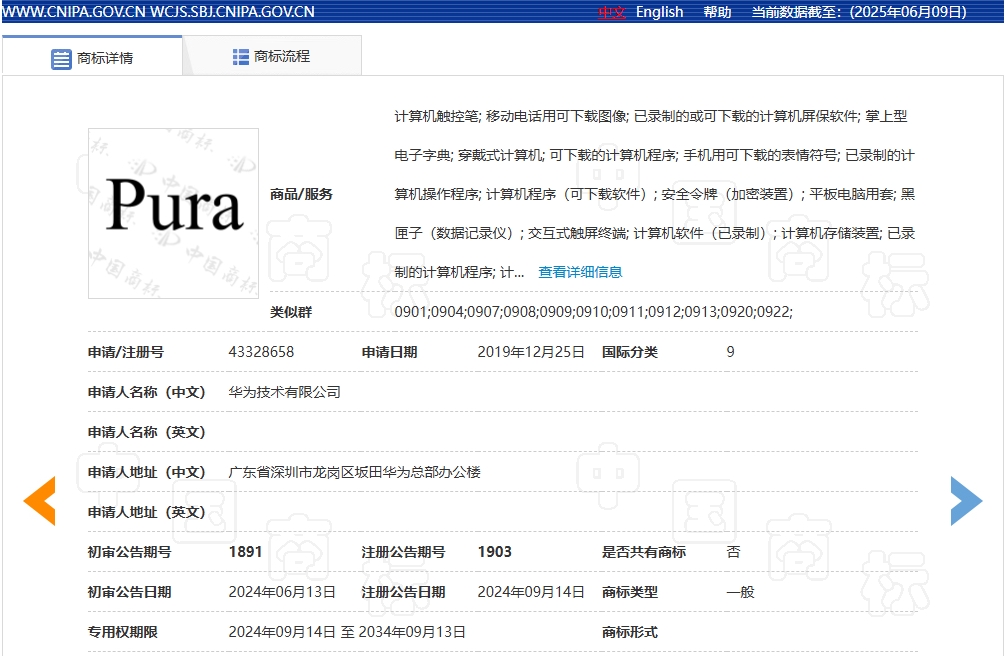Click preliminary announcement number 1891
The image size is (1007, 656).
[x=245, y=552]
